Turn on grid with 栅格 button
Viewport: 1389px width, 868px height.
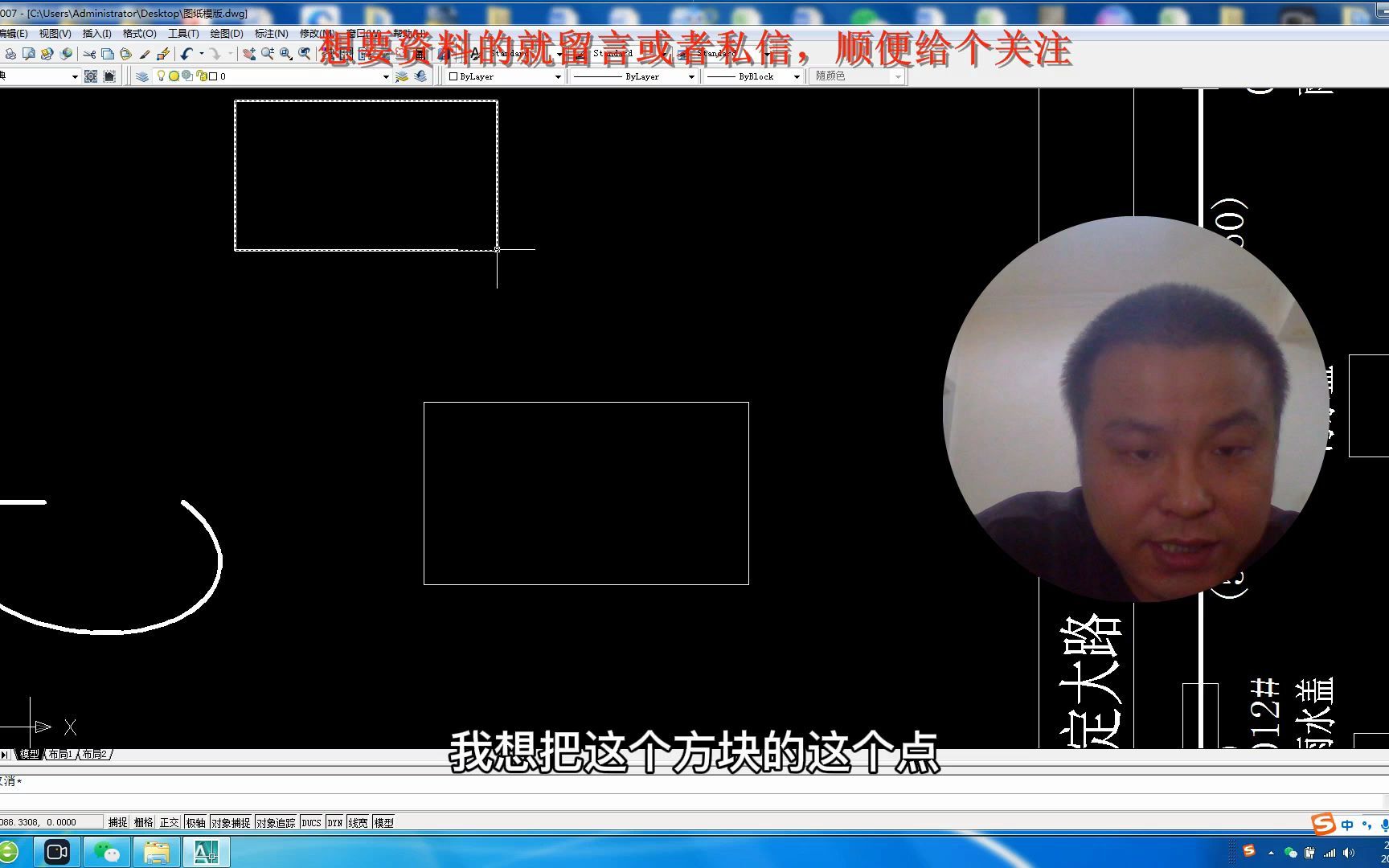[x=144, y=821]
